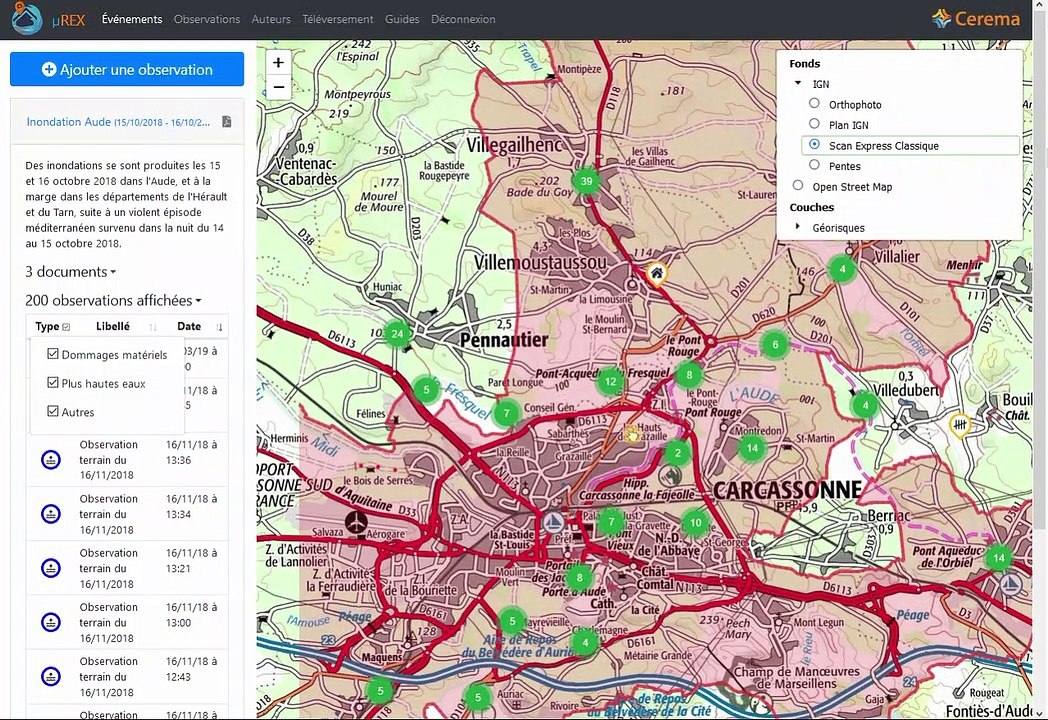Open the 5 cluster near Maquens

click(380, 691)
